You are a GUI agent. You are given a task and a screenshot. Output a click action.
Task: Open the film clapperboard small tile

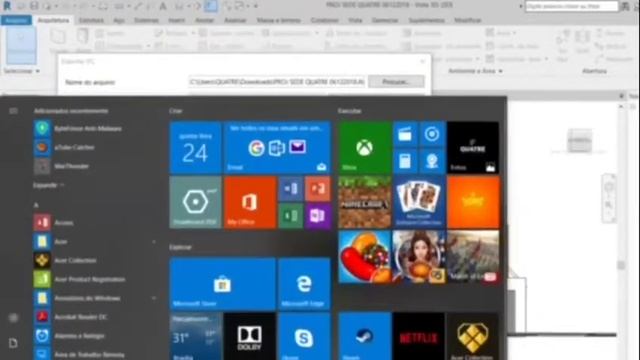click(405, 134)
